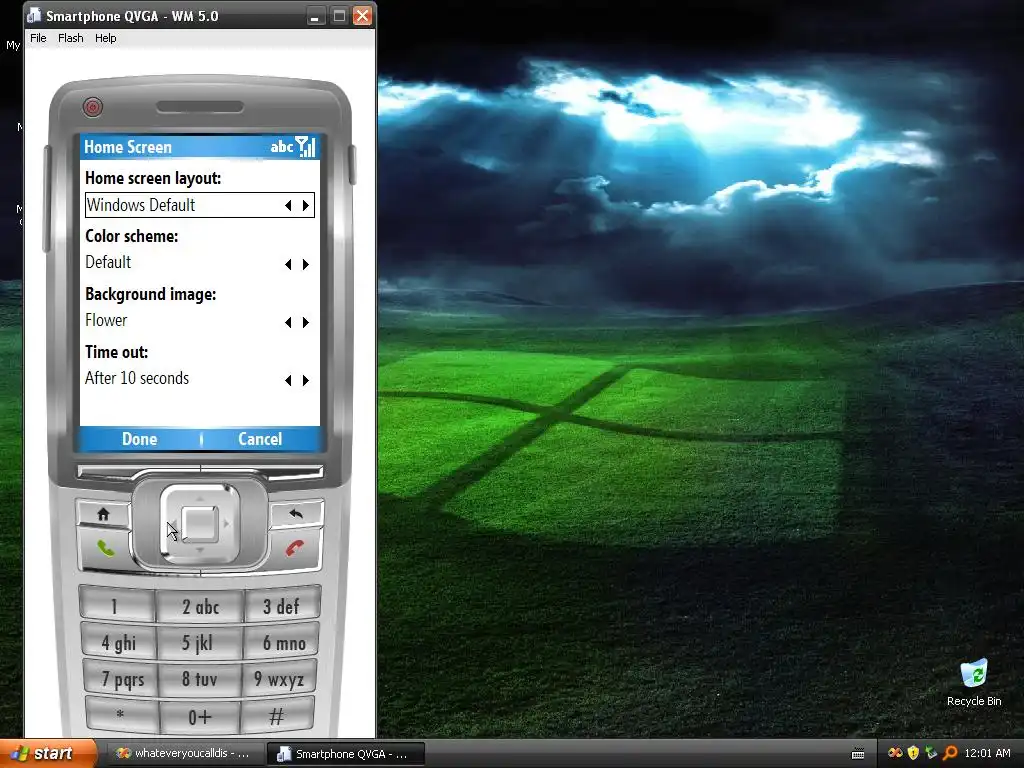The height and width of the screenshot is (768, 1024).
Task: Click the abc input mode indicator
Action: click(281, 147)
